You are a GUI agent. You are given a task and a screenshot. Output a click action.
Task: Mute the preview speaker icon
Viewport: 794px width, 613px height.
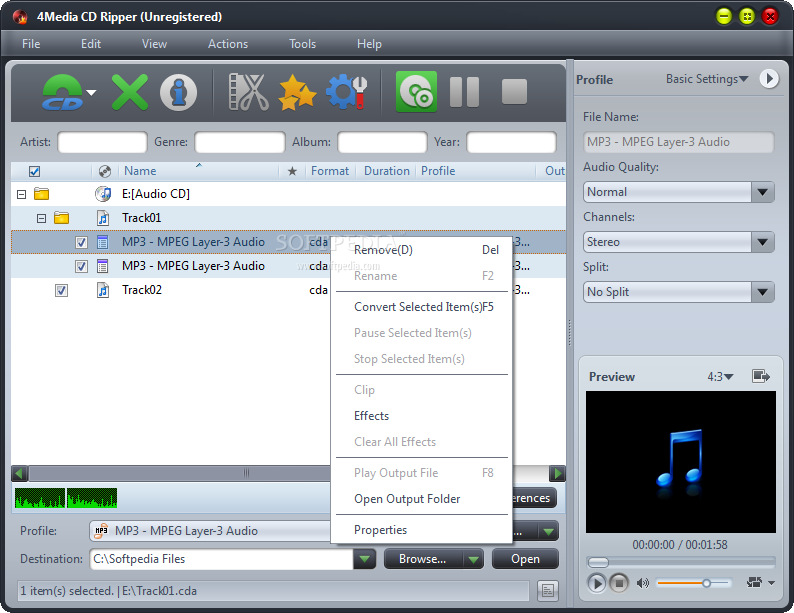(643, 583)
